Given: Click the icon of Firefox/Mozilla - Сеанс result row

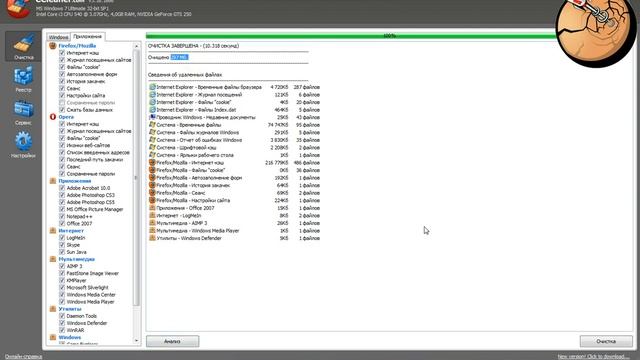Looking at the screenshot, I should [x=152, y=193].
